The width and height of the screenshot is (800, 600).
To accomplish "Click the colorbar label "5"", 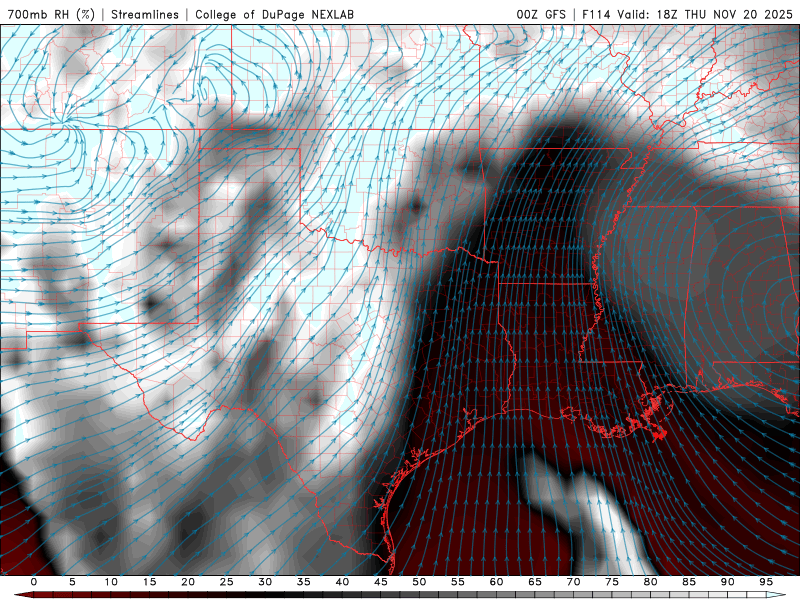I will 72,582.
